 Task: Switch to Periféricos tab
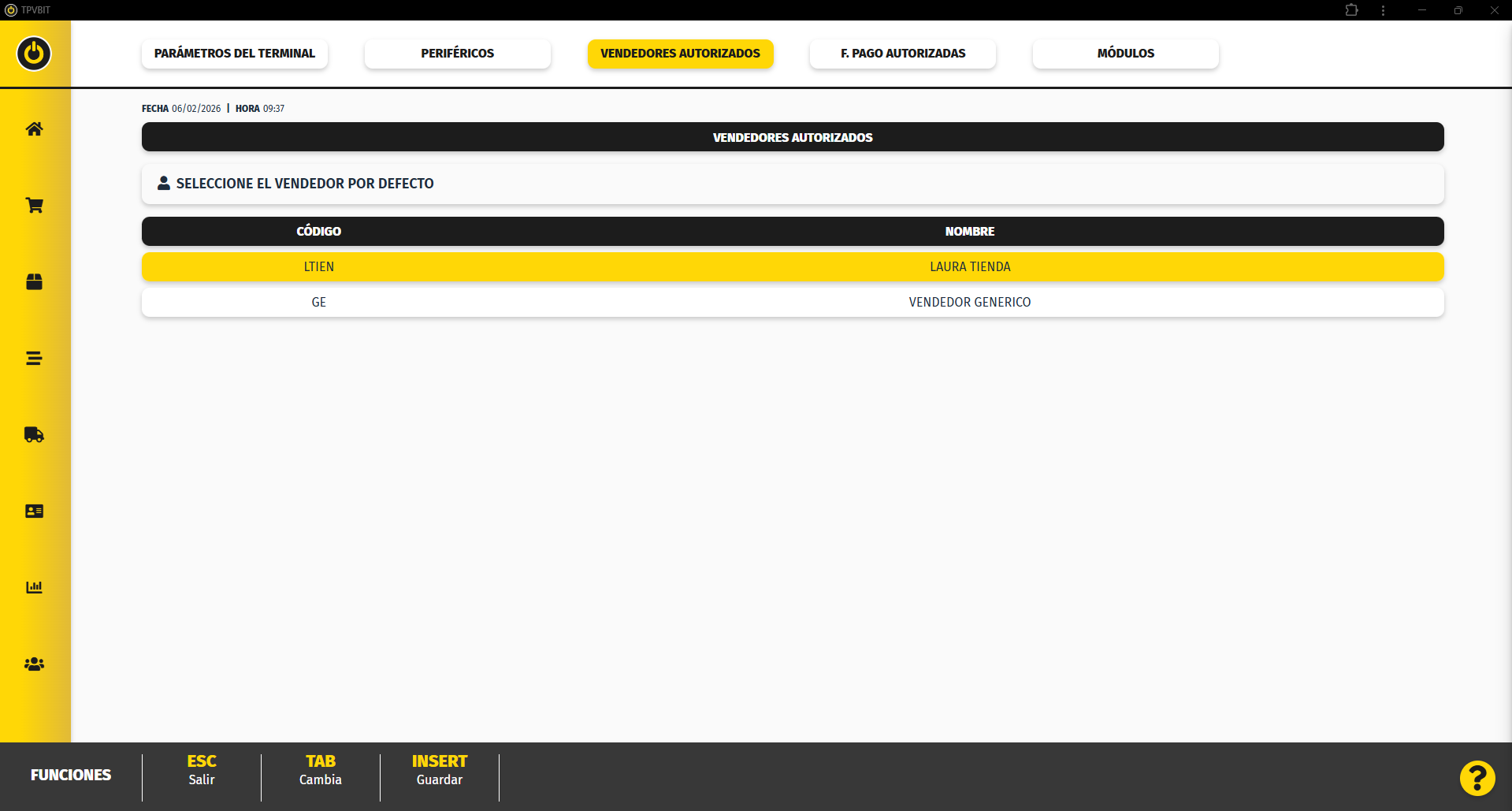457,54
